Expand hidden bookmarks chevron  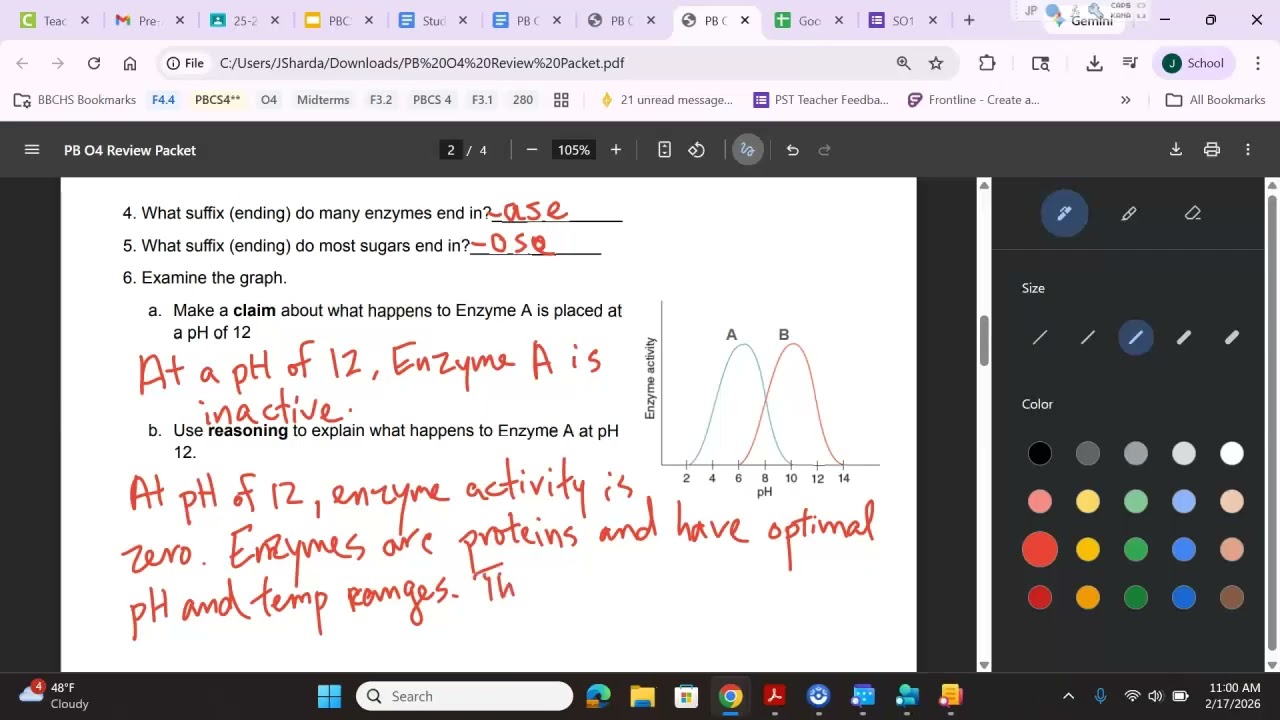[x=1125, y=100]
